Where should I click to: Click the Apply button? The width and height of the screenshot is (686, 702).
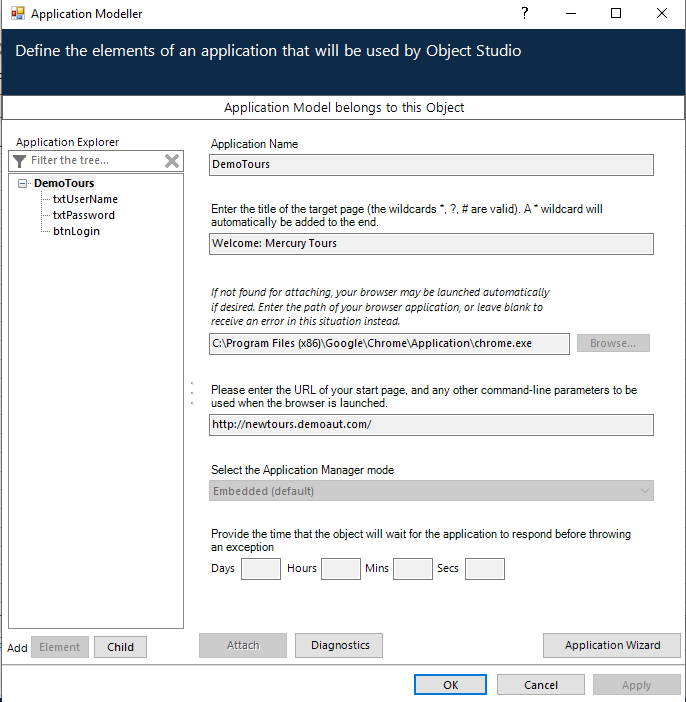[637, 685]
